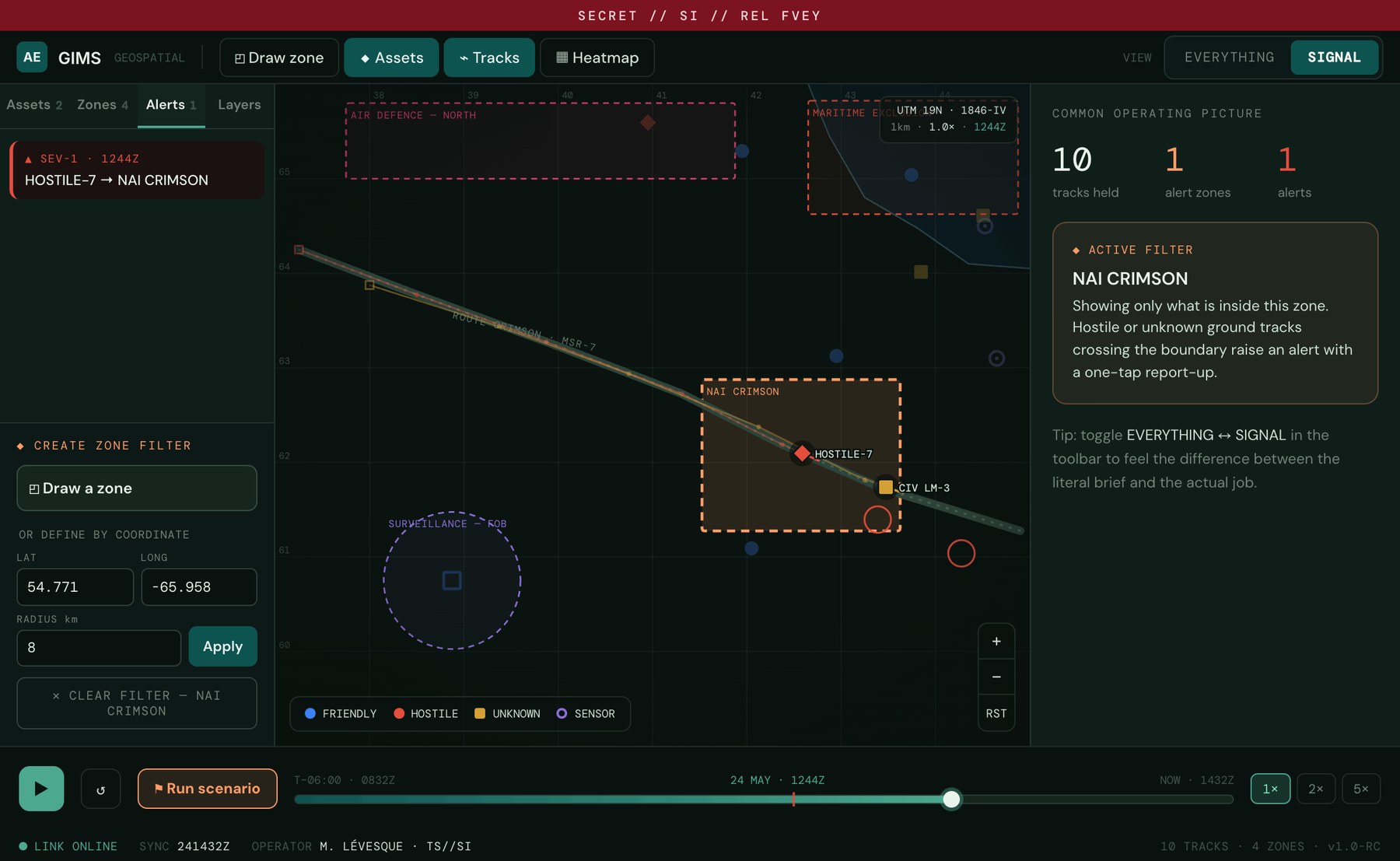
Task: Click the 10 tracks held stat
Action: coord(1085,172)
